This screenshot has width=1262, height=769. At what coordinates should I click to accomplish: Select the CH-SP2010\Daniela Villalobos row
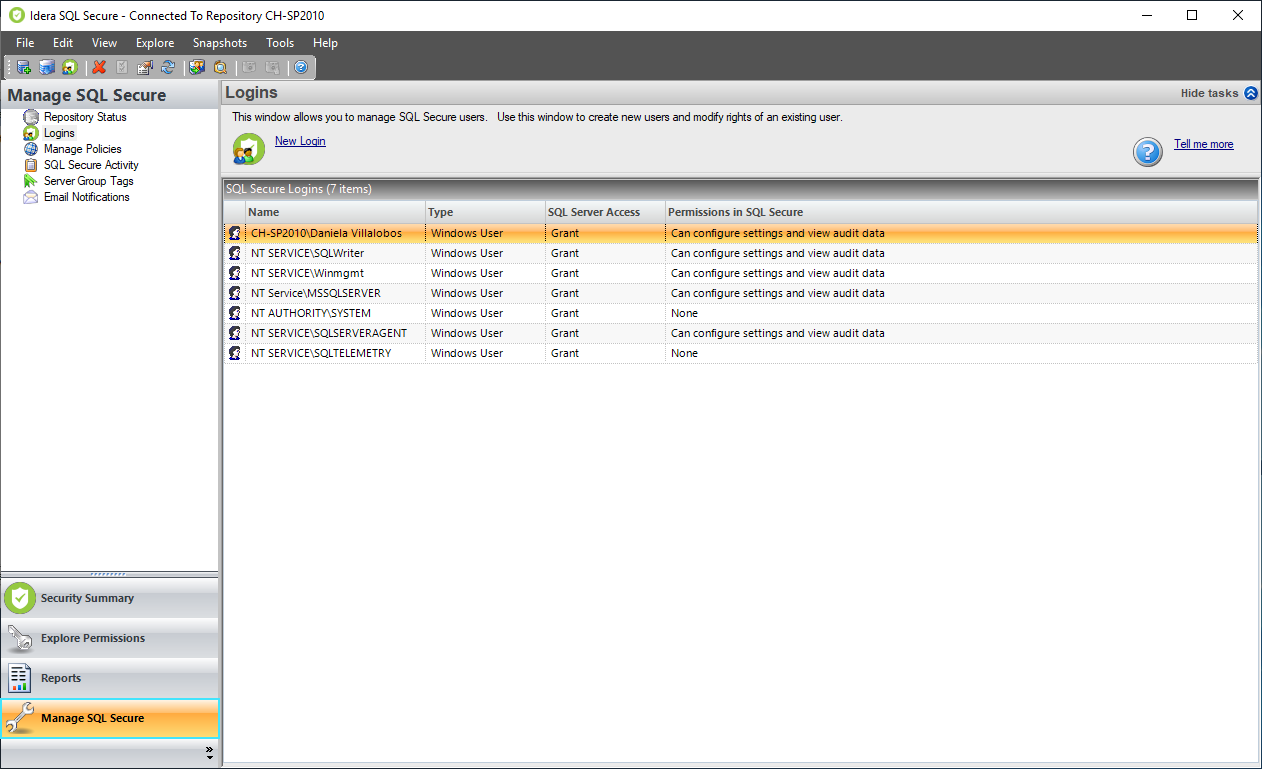[x=741, y=233]
